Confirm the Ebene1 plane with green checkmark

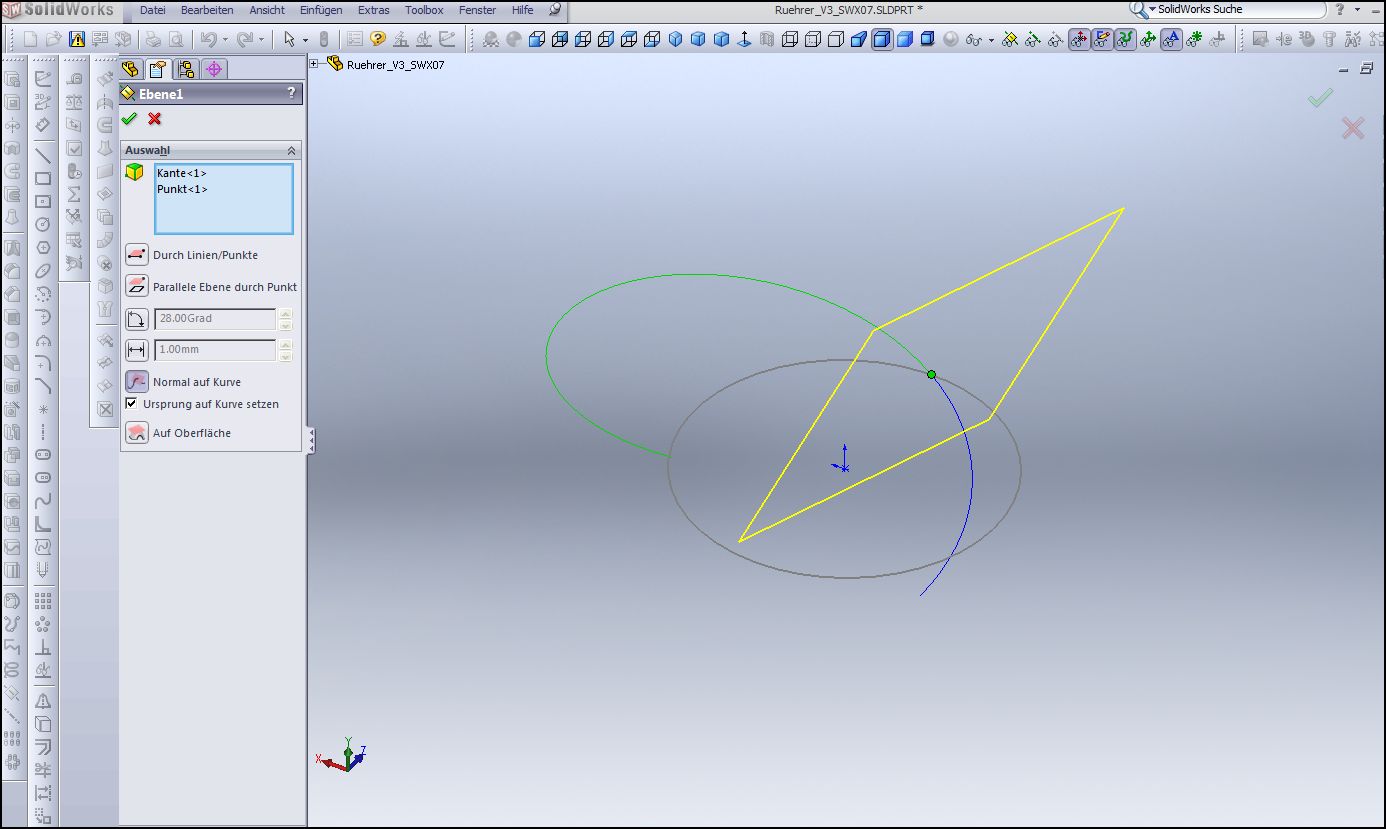pyautogui.click(x=129, y=119)
